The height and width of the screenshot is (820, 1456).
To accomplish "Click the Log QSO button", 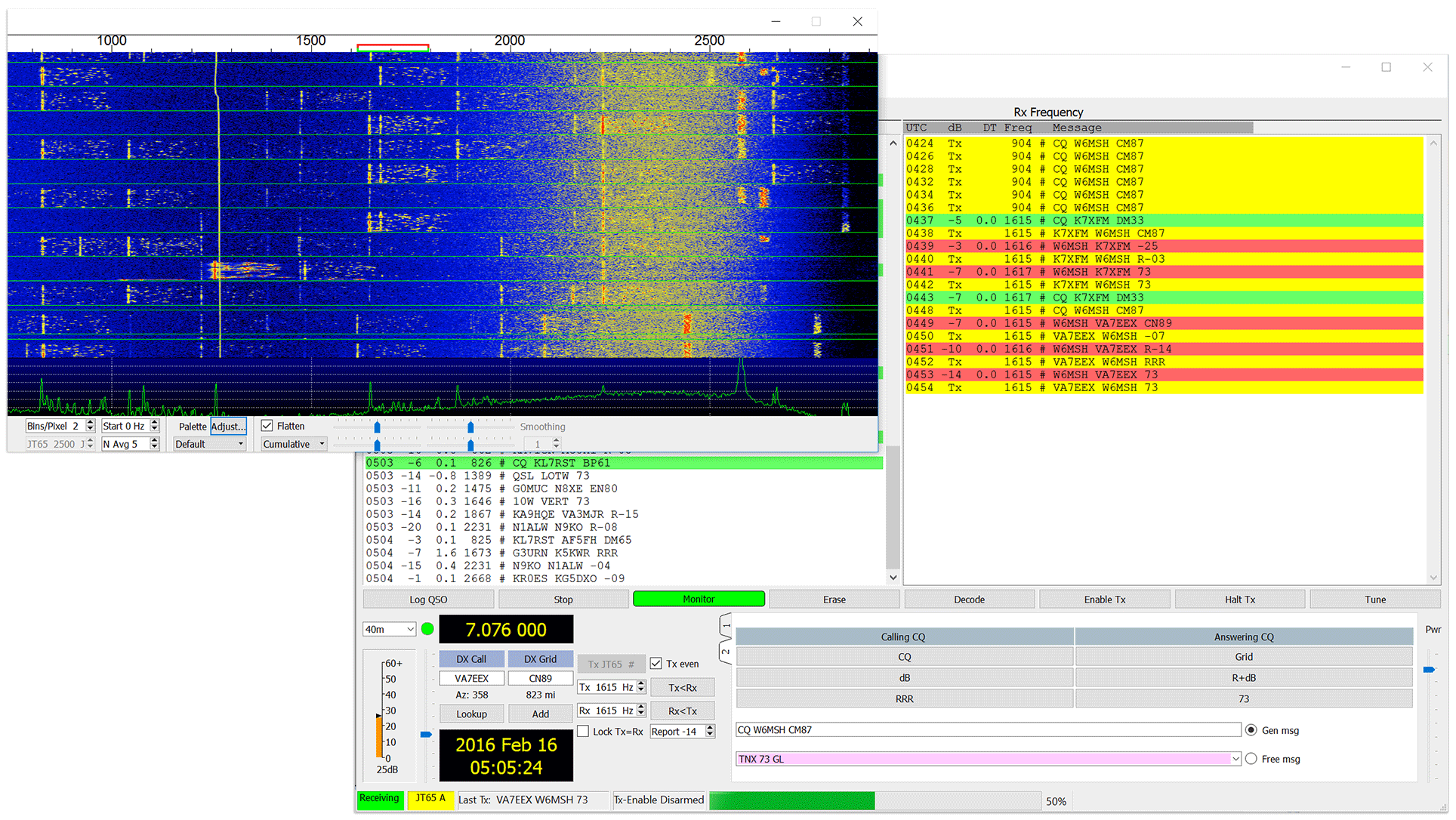I will [x=428, y=600].
